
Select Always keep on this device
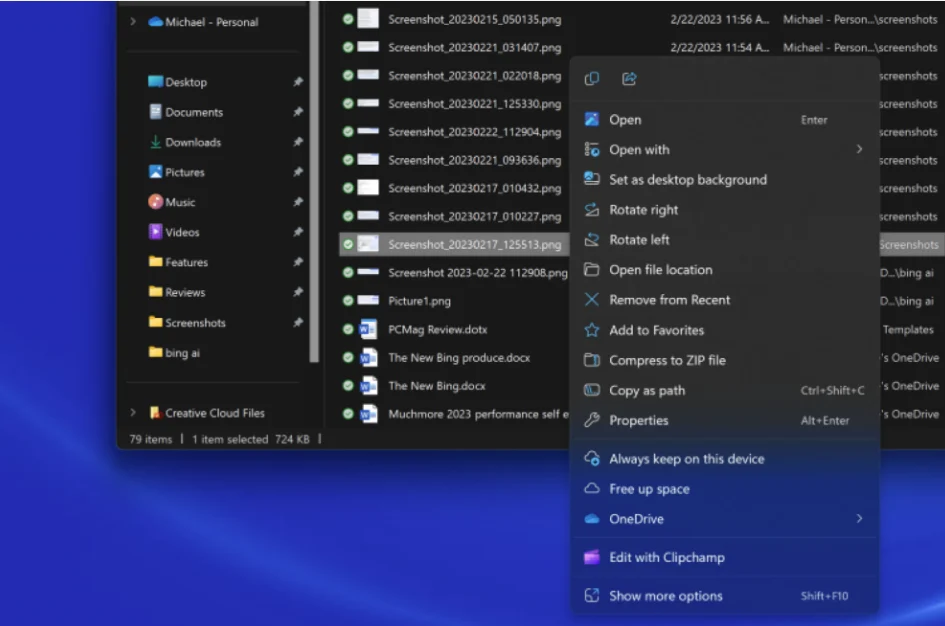click(724, 459)
